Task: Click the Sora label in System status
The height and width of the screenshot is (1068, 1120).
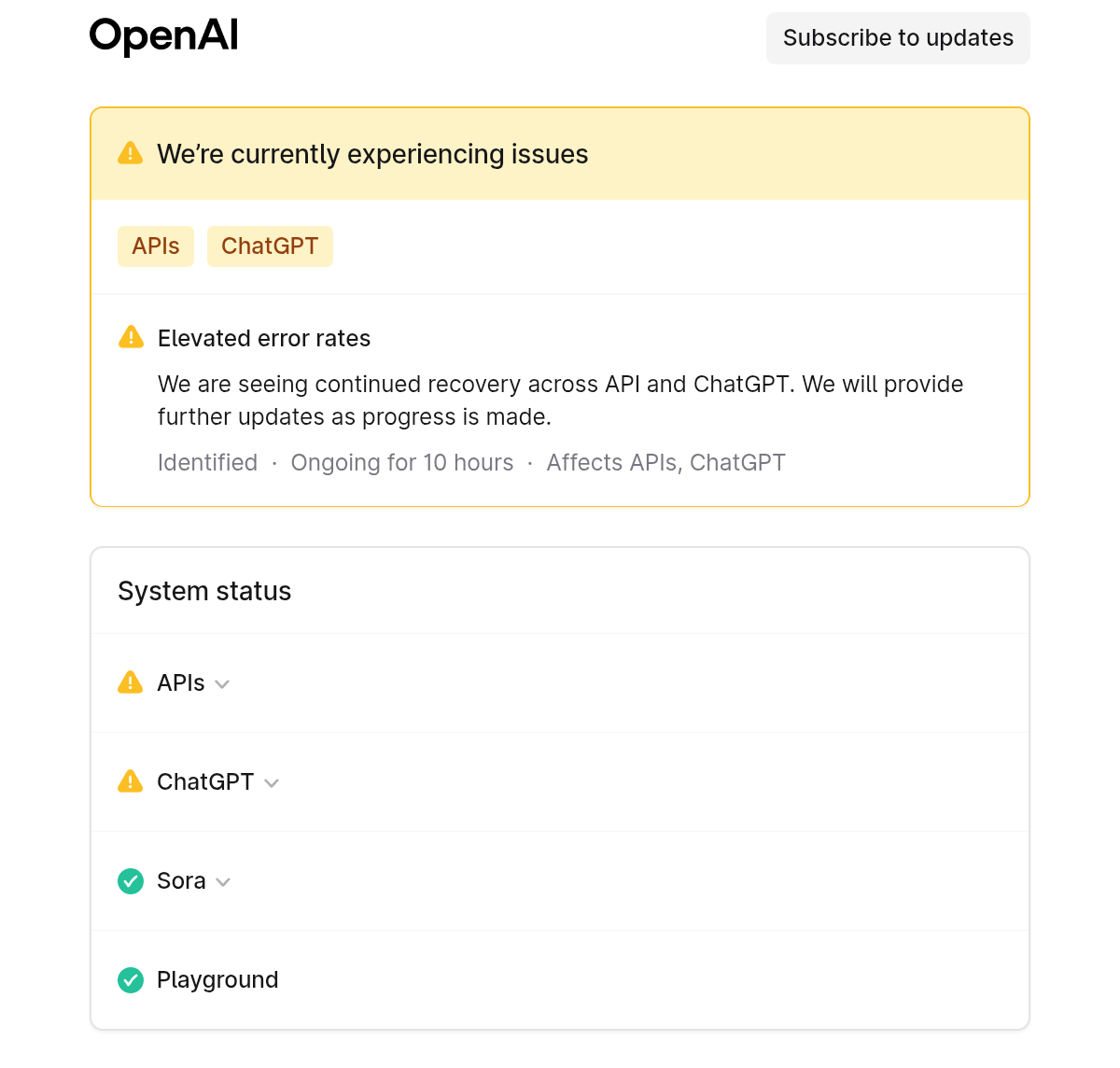Action: point(181,881)
